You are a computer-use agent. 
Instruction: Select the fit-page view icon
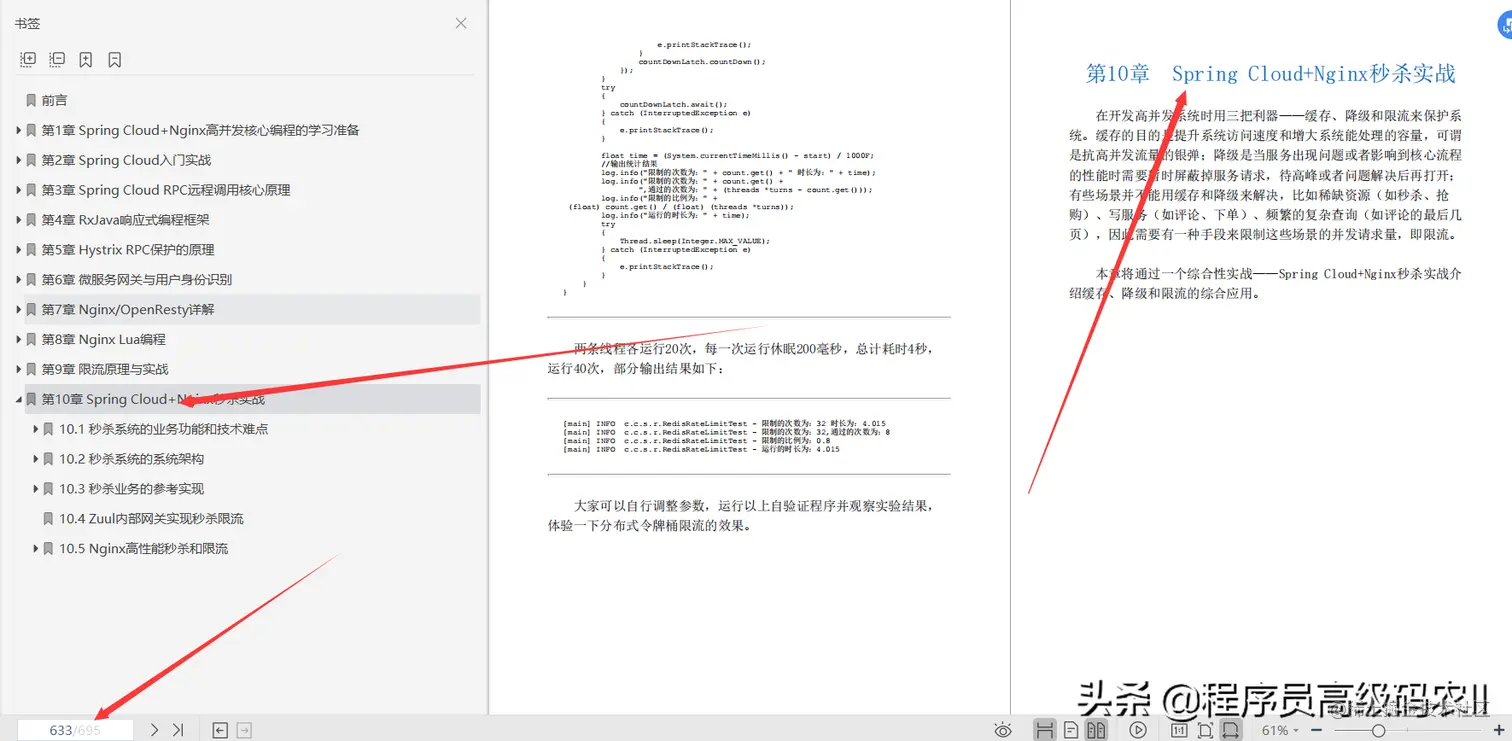(x=1207, y=730)
